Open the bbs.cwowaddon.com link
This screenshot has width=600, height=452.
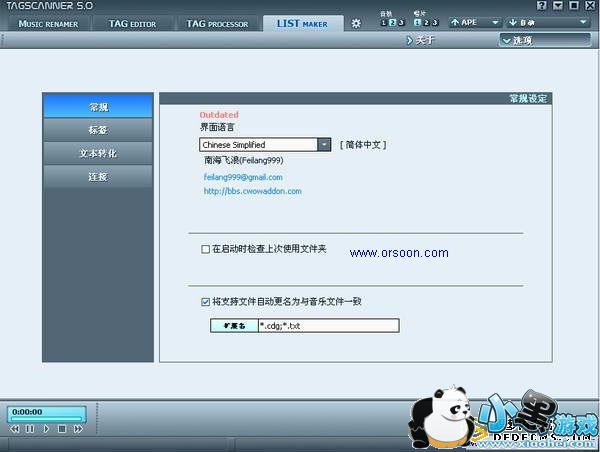252,191
